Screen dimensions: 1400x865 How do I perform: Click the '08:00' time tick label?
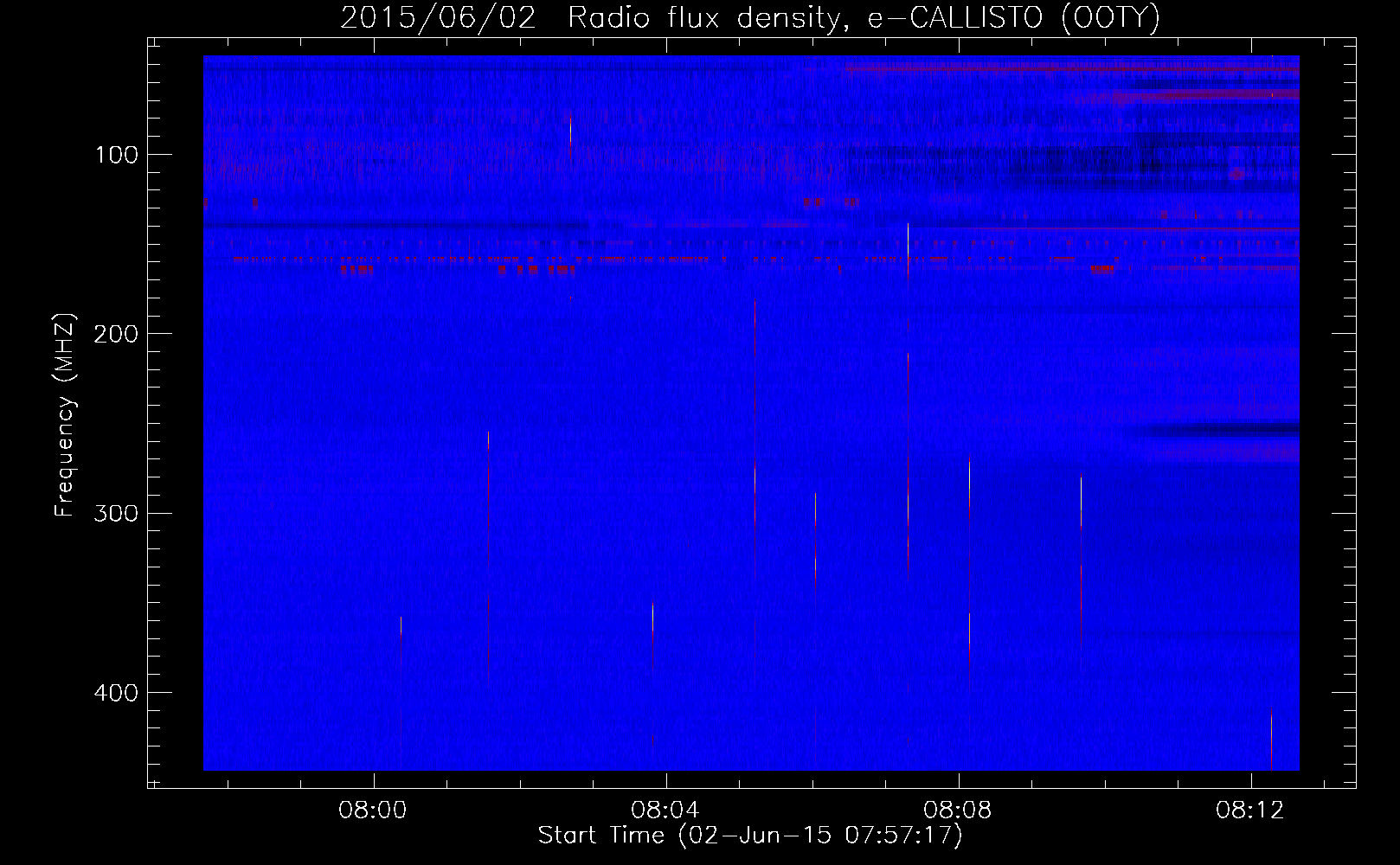click(373, 811)
